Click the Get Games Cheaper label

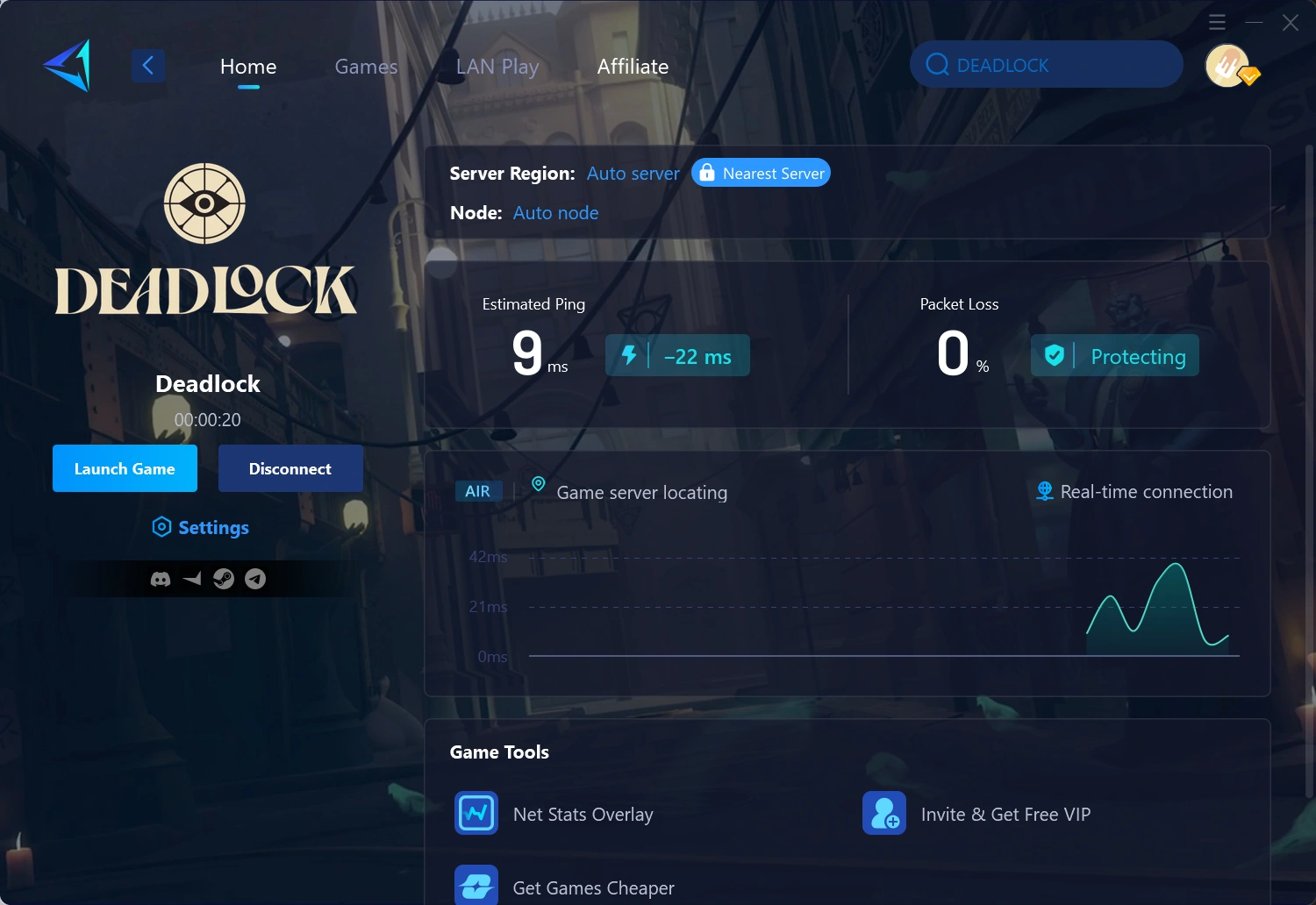(593, 888)
